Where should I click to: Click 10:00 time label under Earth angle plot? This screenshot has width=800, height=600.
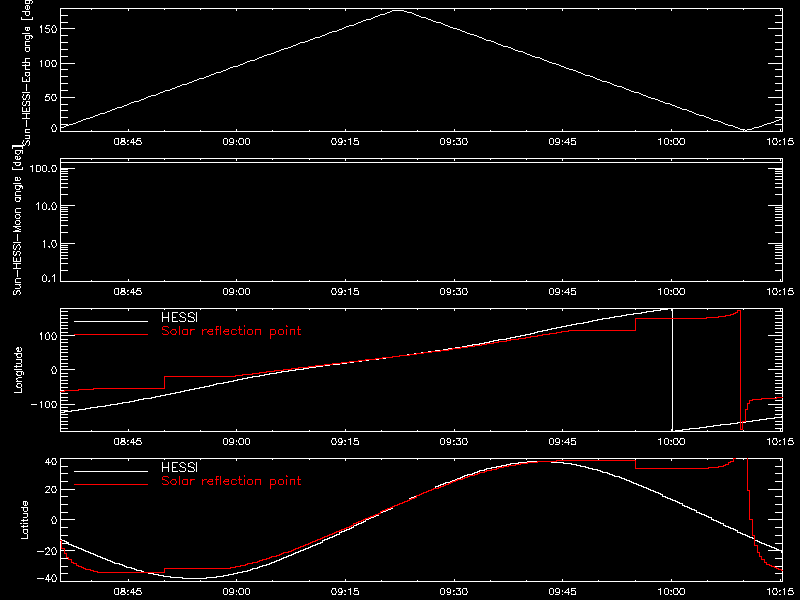[x=671, y=142]
